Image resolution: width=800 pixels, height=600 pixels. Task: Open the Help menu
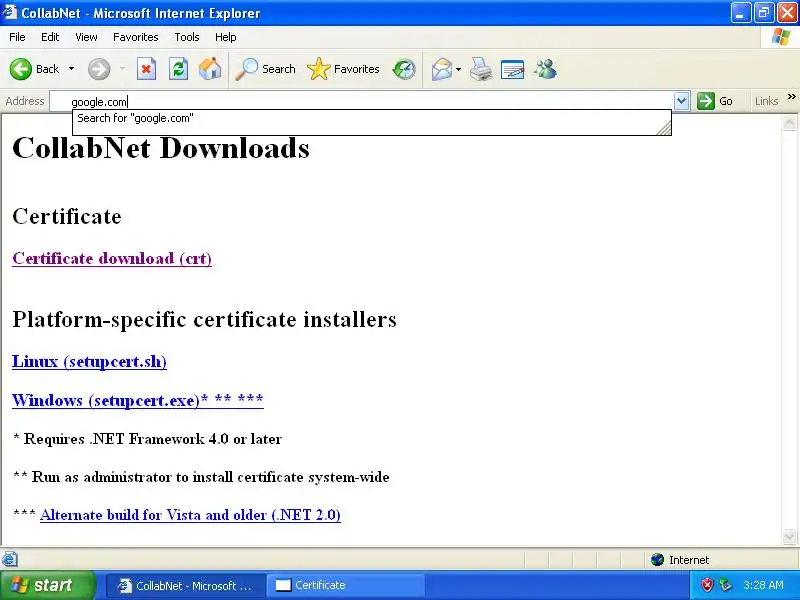[226, 37]
